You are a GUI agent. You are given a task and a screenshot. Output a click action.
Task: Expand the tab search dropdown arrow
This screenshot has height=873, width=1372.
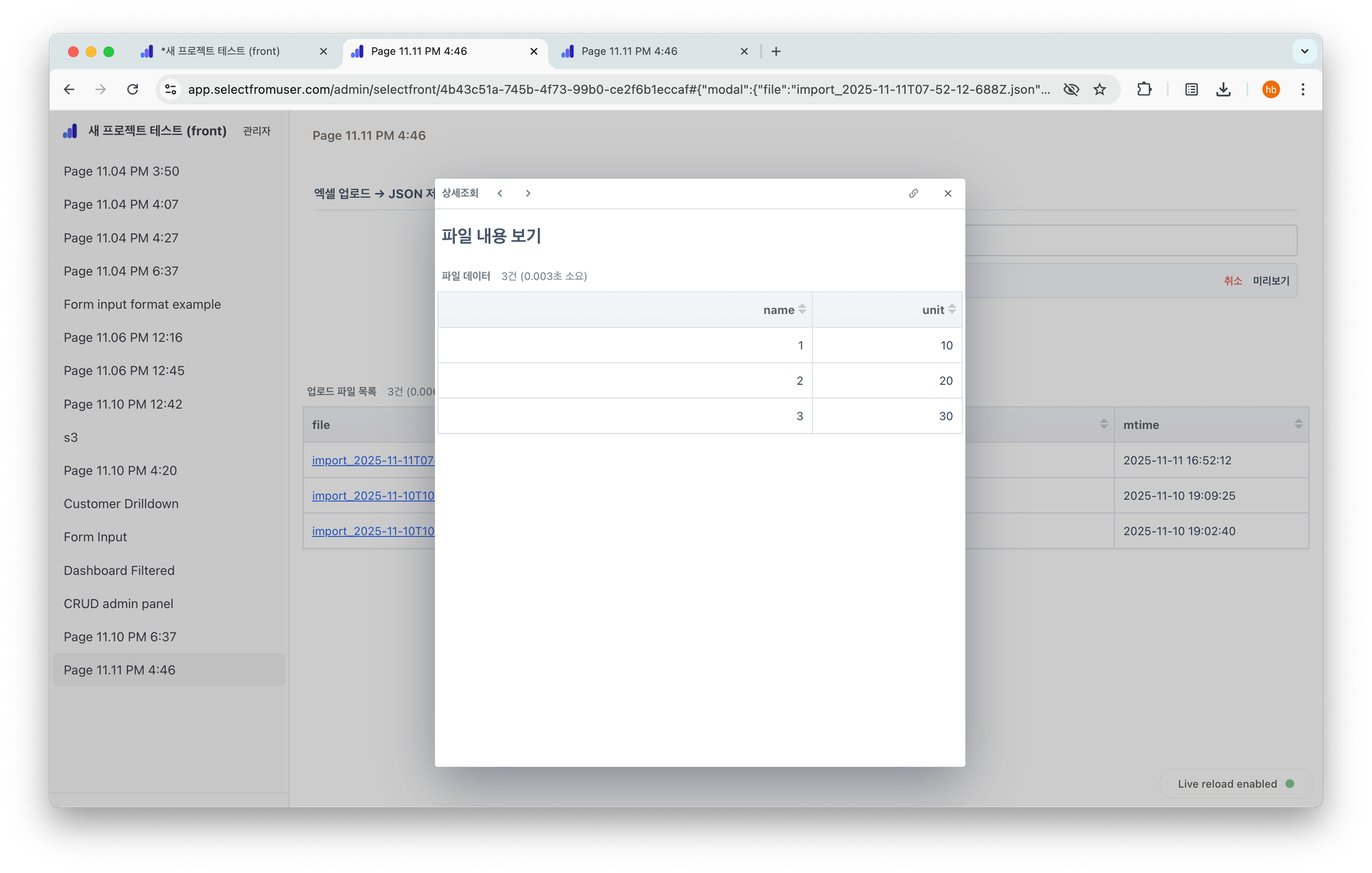1304,51
